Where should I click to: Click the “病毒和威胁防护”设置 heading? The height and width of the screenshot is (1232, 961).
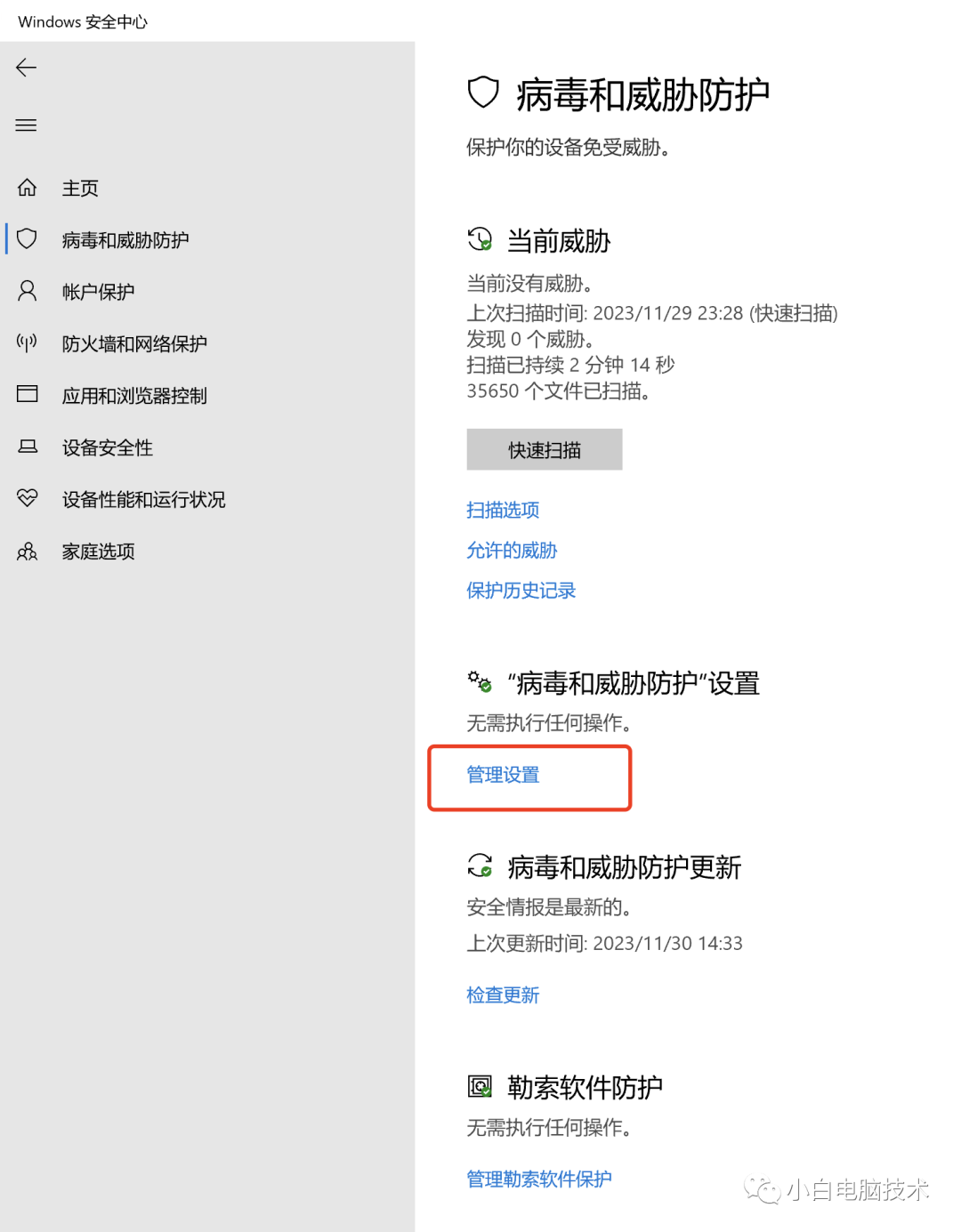[x=634, y=683]
